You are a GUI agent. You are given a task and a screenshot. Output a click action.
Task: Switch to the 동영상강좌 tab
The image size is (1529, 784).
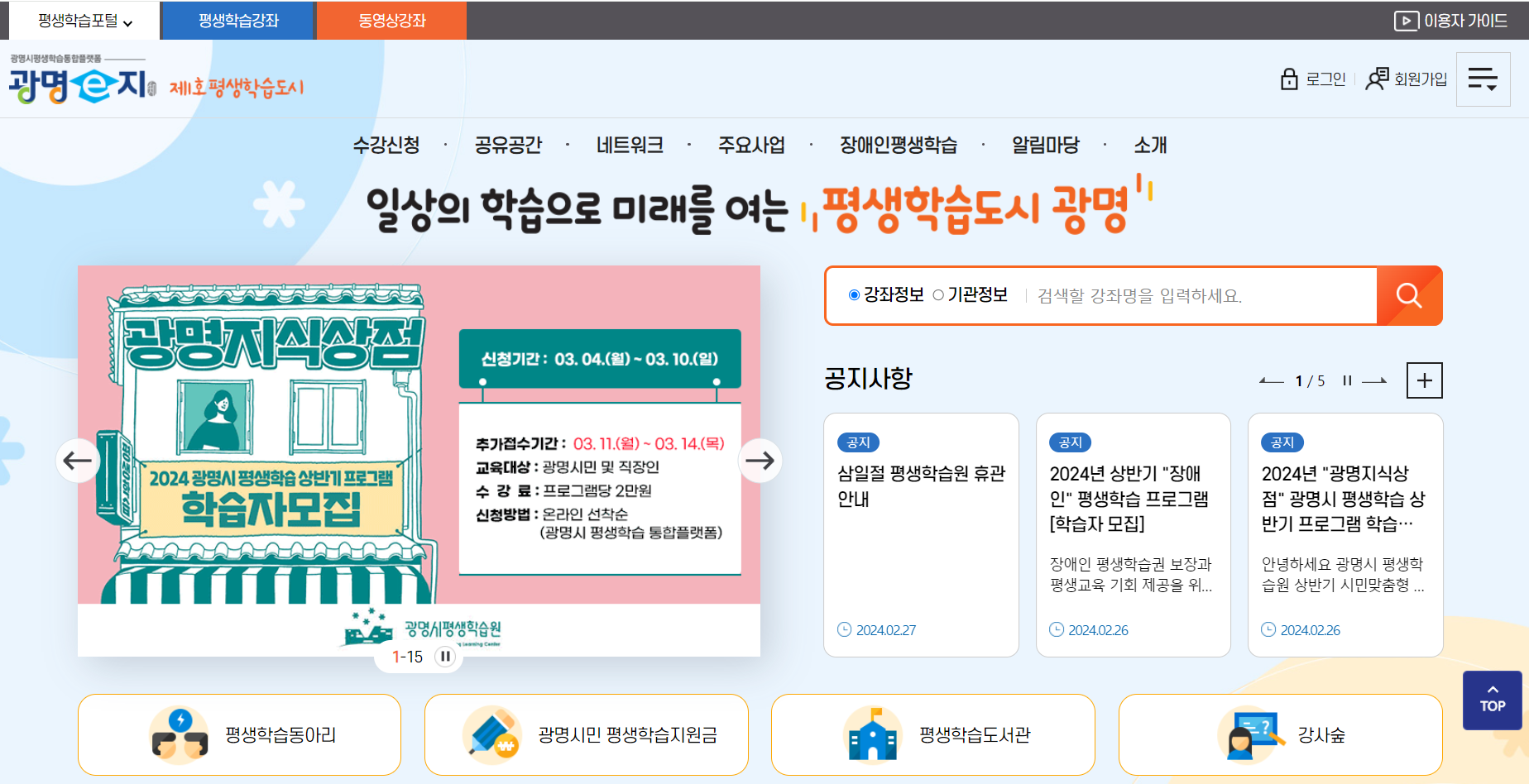(391, 21)
